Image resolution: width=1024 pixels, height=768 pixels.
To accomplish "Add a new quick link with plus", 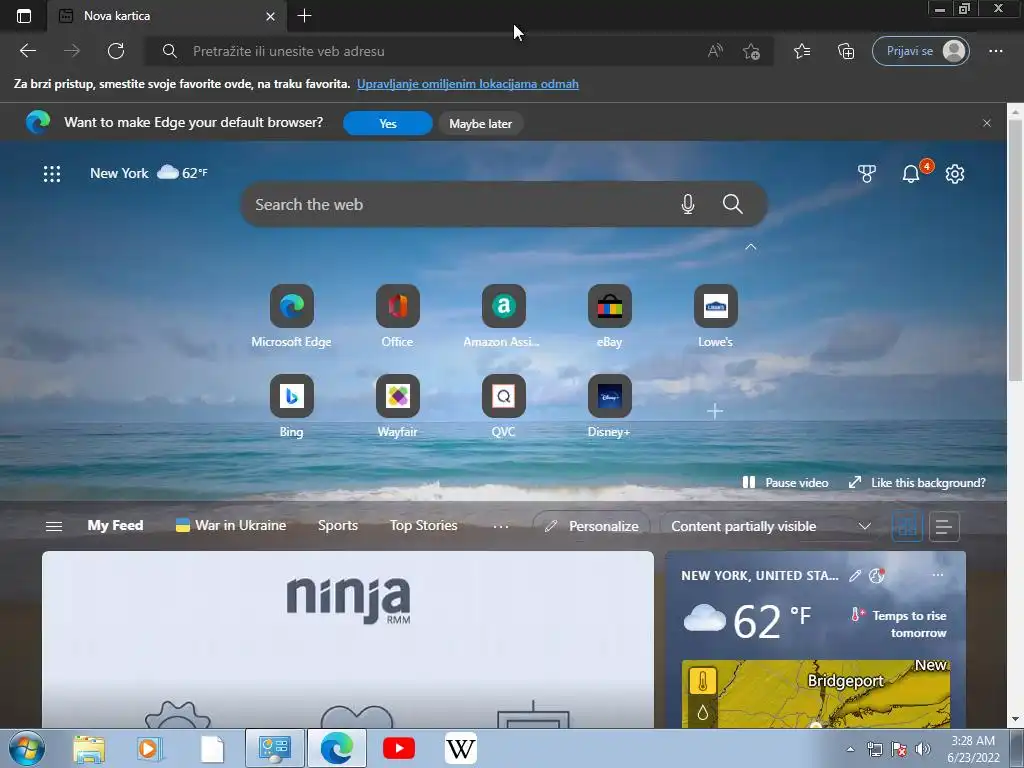I will (715, 411).
